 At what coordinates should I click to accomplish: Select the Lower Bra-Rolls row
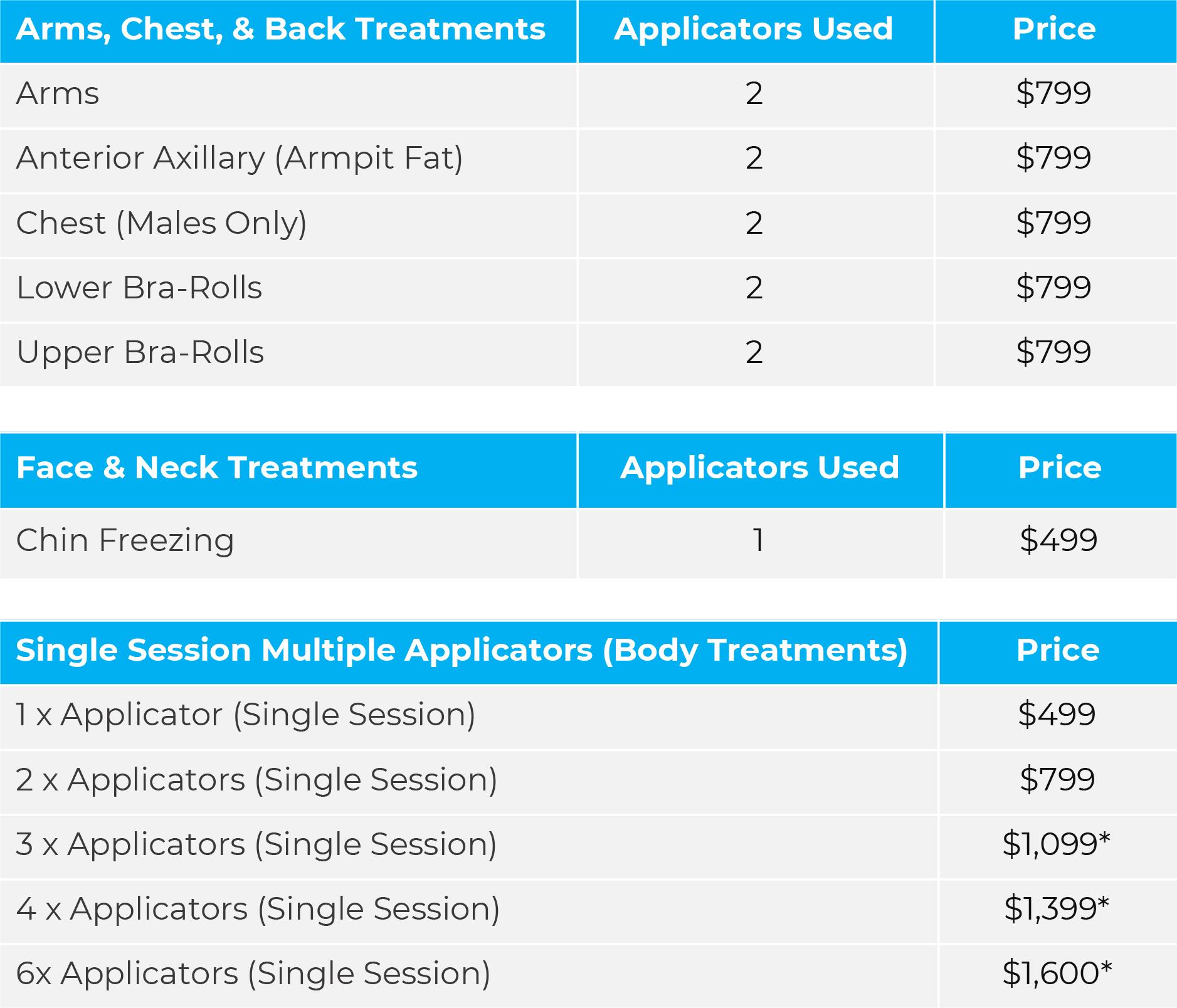point(588,290)
